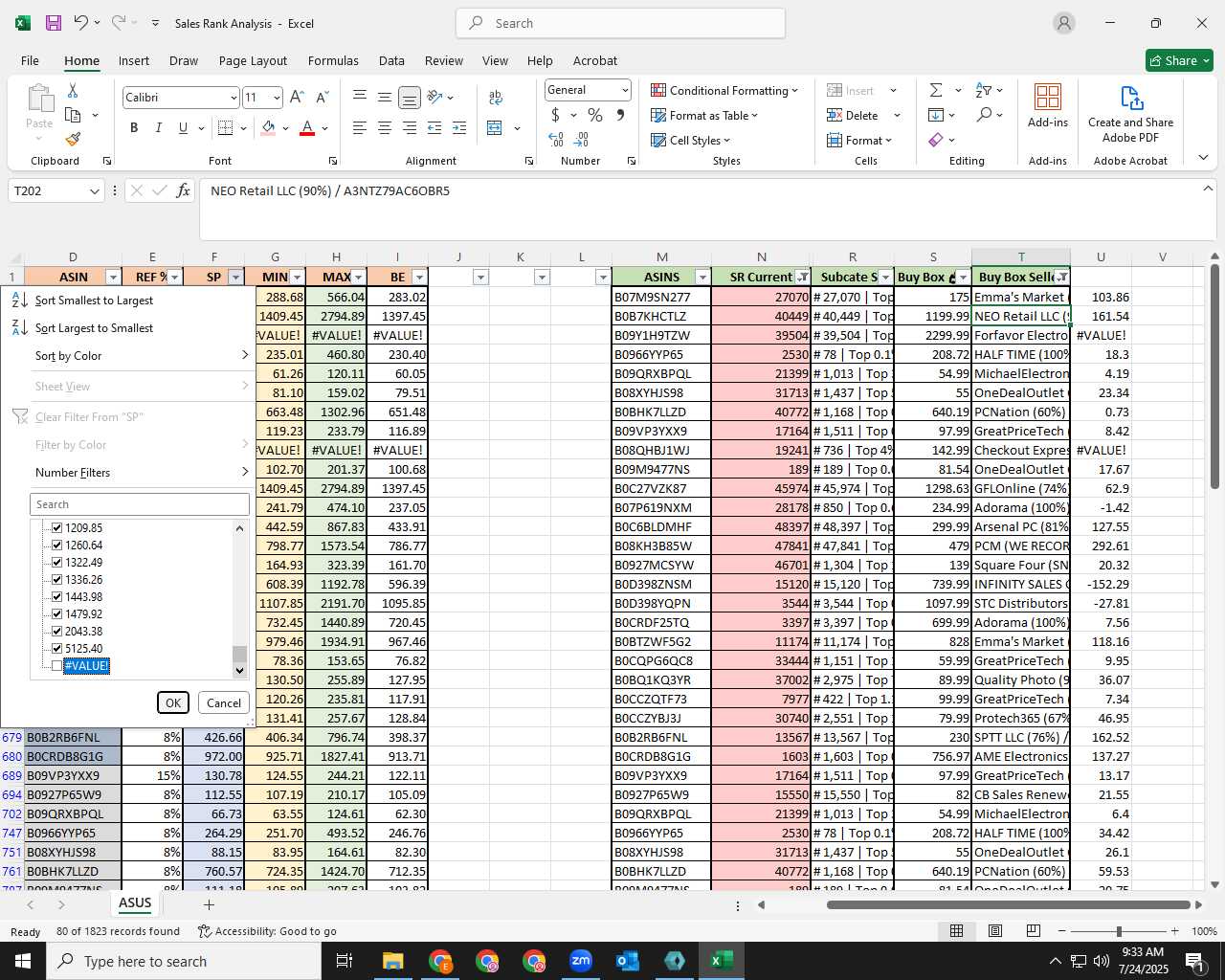1225x980 pixels.
Task: Open the font size dropdown
Action: click(277, 98)
